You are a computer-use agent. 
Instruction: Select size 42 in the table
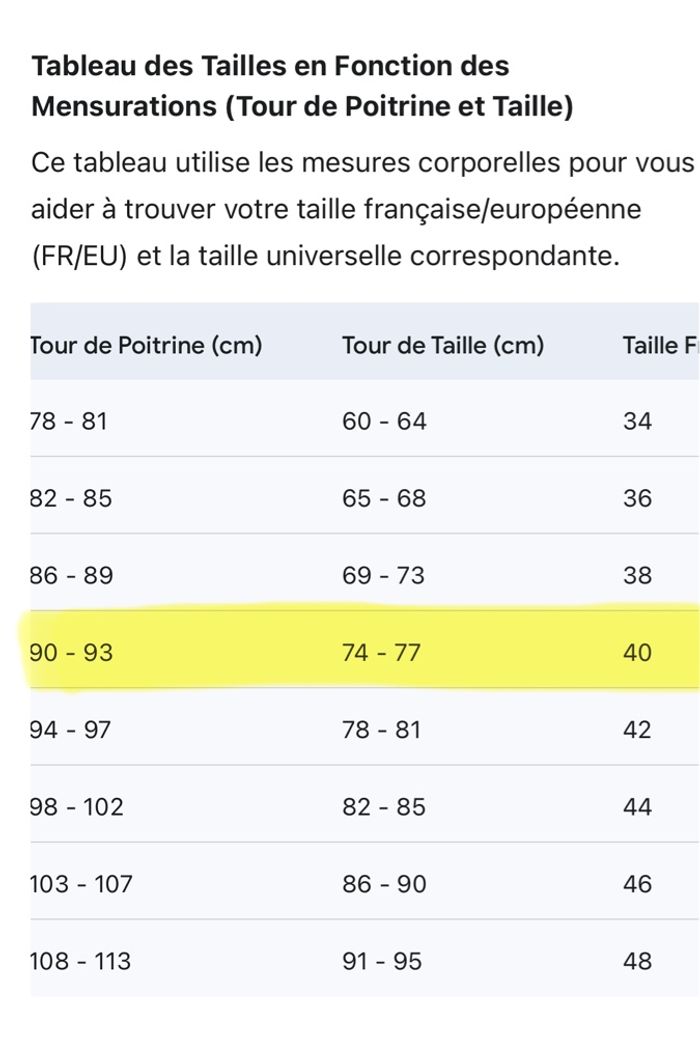tap(637, 729)
